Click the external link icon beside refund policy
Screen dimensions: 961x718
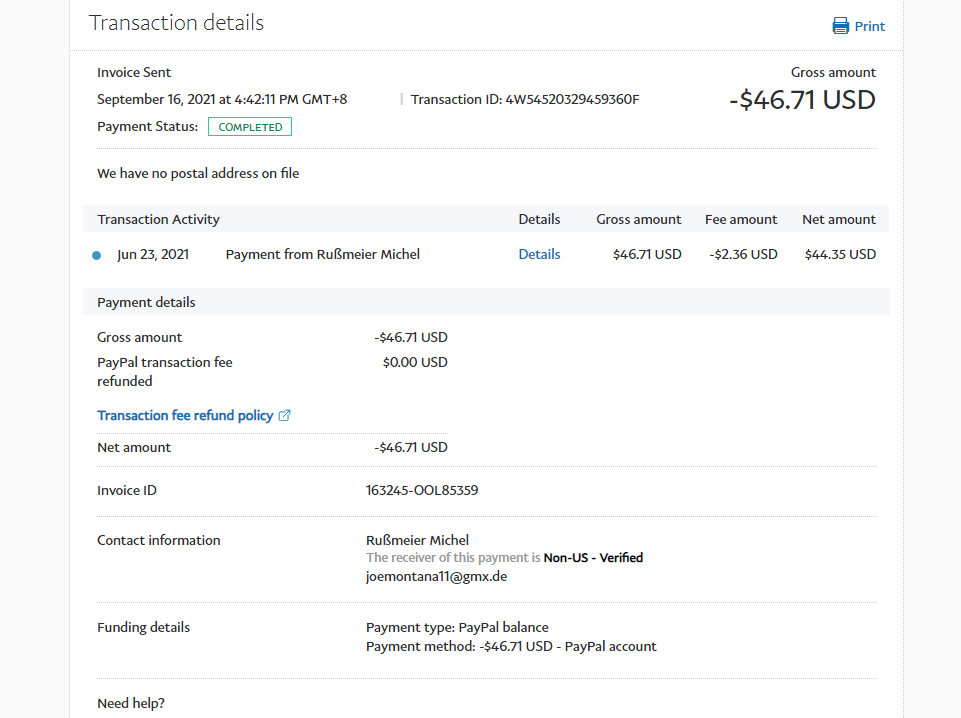tap(284, 415)
